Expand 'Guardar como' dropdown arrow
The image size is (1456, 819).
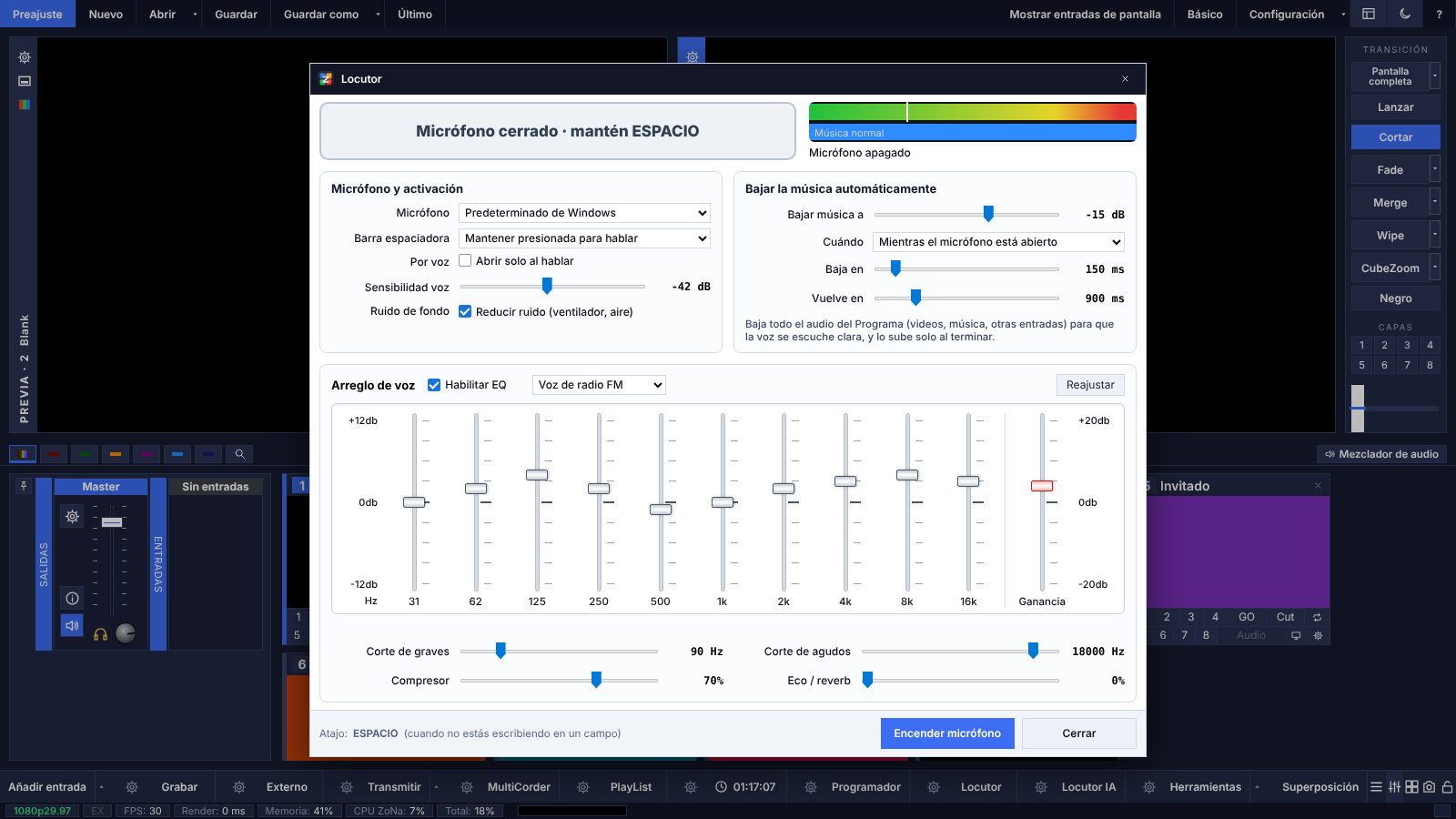(x=378, y=14)
